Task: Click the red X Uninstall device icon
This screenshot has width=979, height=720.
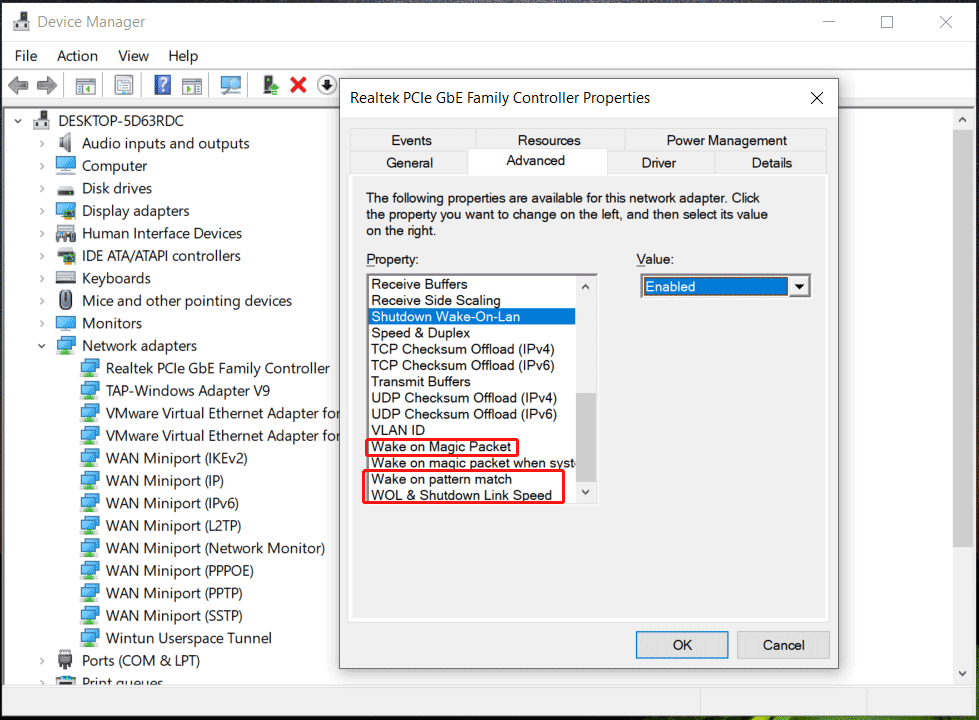Action: tap(298, 85)
